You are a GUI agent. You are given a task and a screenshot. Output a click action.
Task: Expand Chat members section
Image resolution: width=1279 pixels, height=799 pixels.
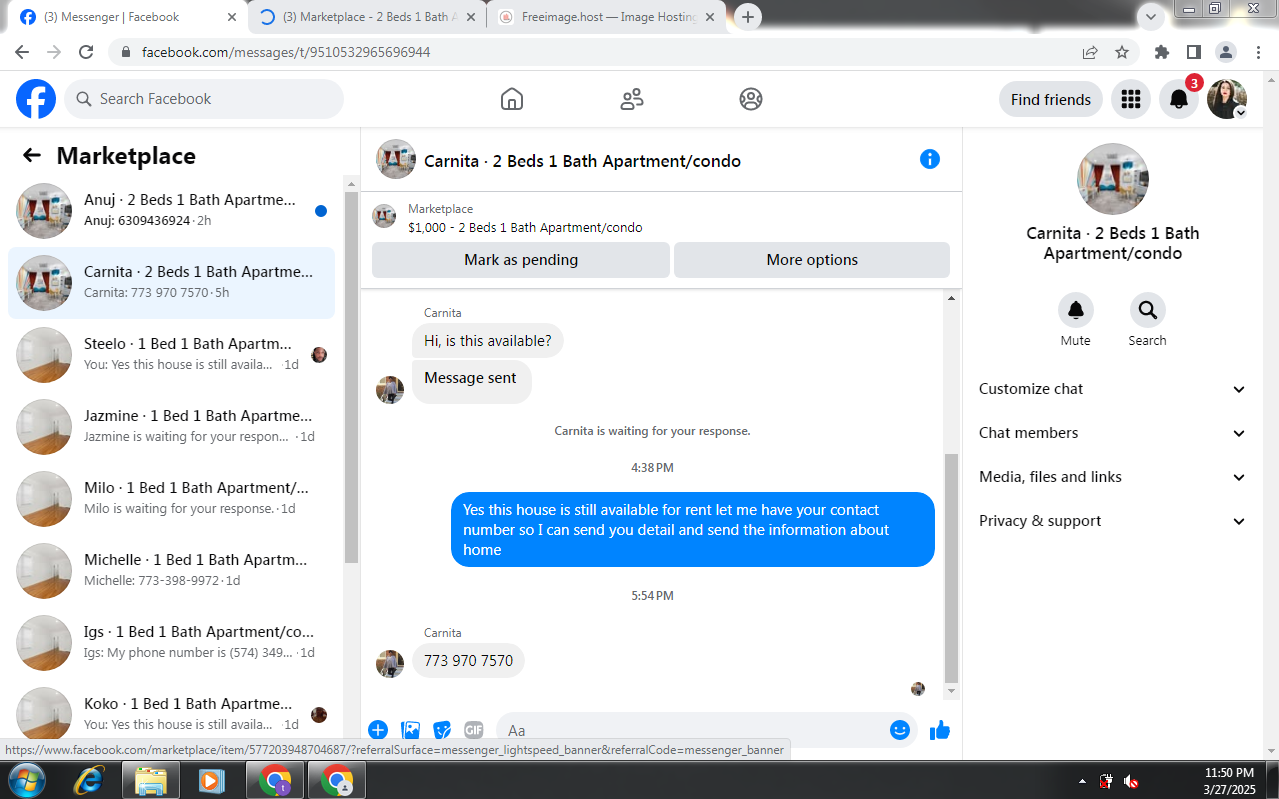point(1112,433)
